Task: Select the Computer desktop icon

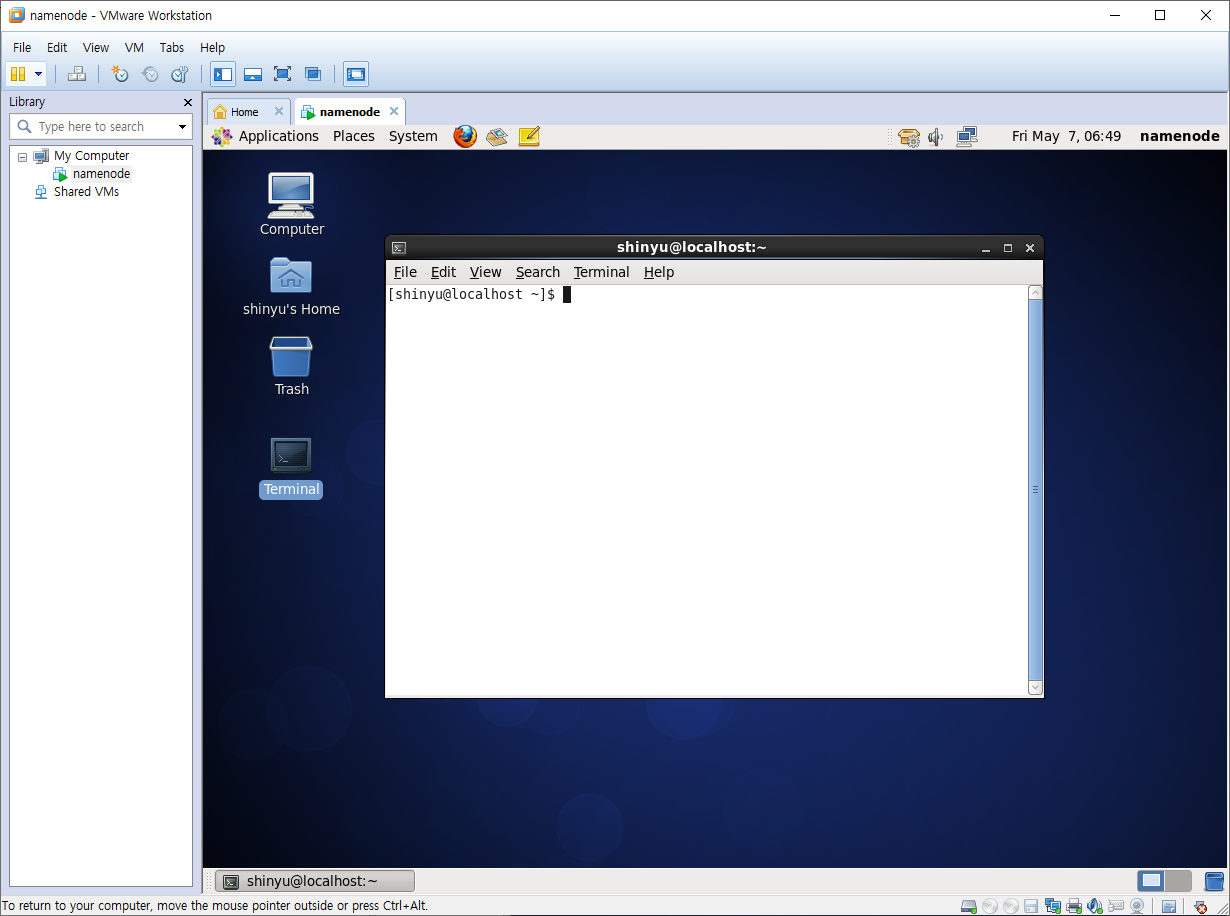Action: (x=291, y=204)
